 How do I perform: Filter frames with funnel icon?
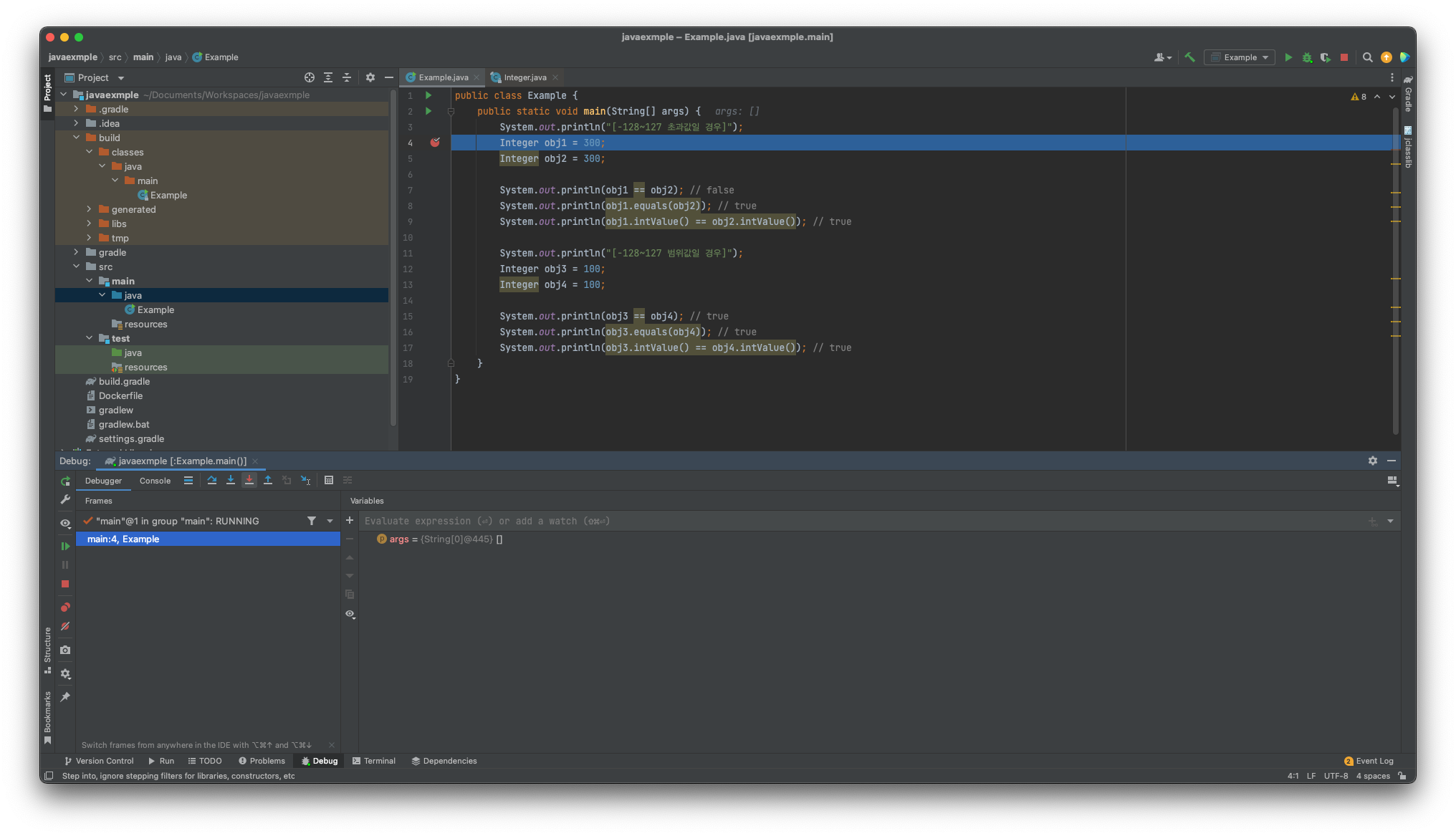(312, 521)
